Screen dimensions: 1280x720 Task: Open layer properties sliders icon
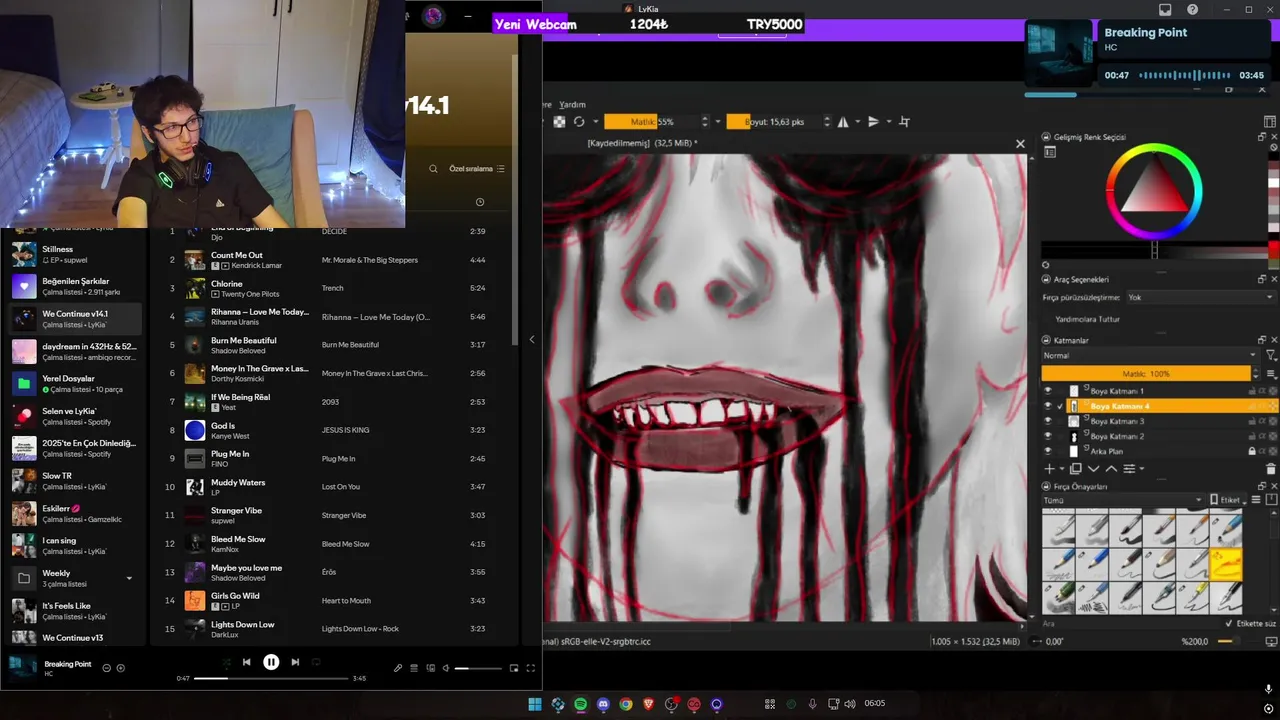[x=1129, y=468]
